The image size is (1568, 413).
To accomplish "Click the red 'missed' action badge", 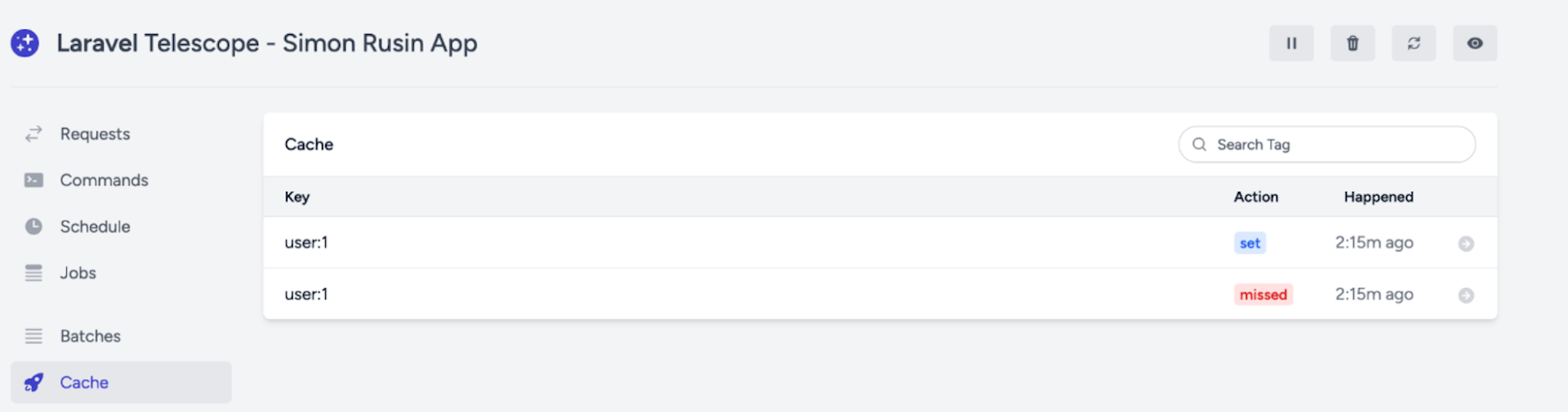I will [x=1263, y=295].
